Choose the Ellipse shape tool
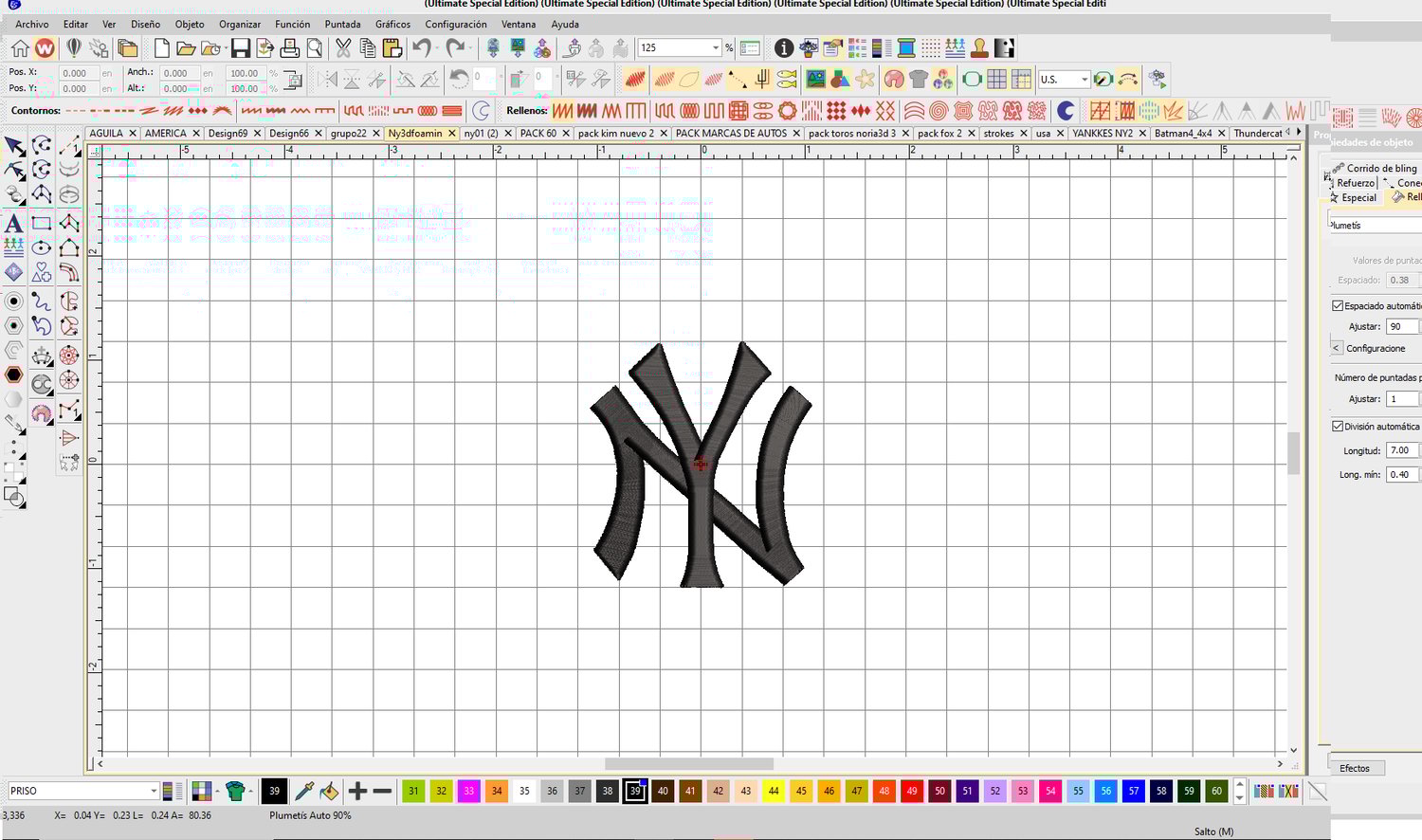This screenshot has height=840, width=1422. click(x=42, y=248)
